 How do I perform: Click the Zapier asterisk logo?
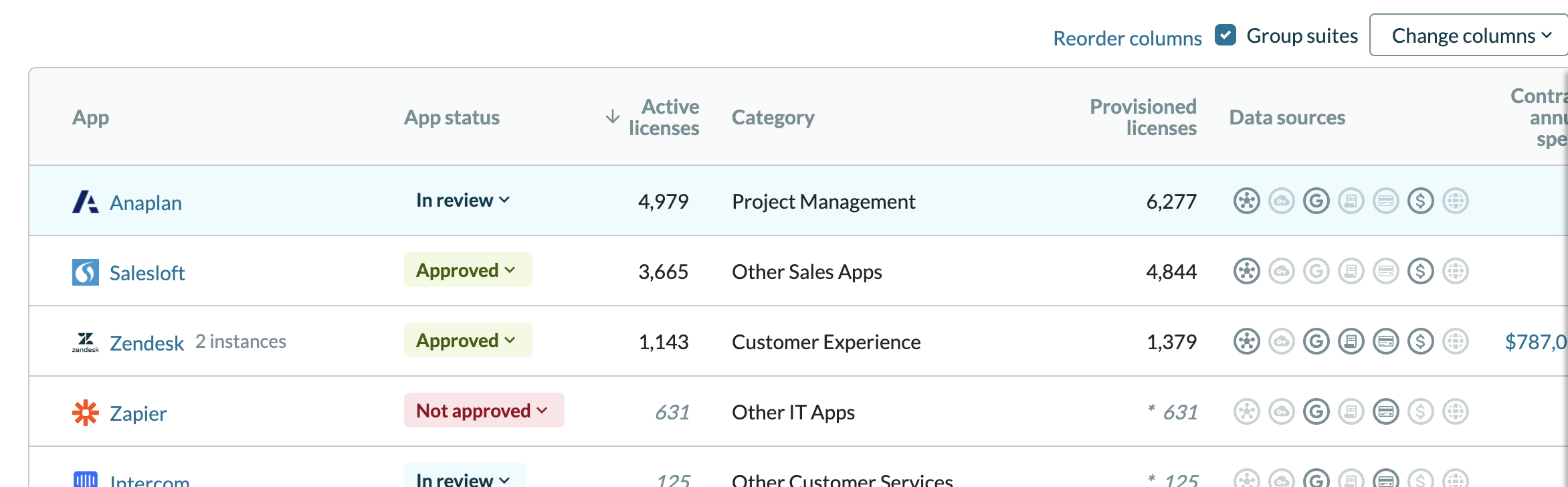85,413
